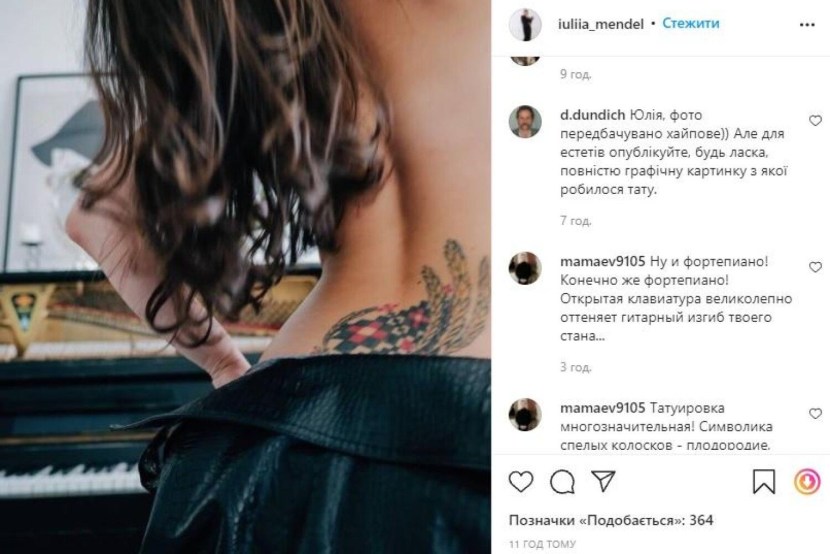Like the post with the heart icon
The width and height of the screenshot is (830, 554).
tap(521, 482)
